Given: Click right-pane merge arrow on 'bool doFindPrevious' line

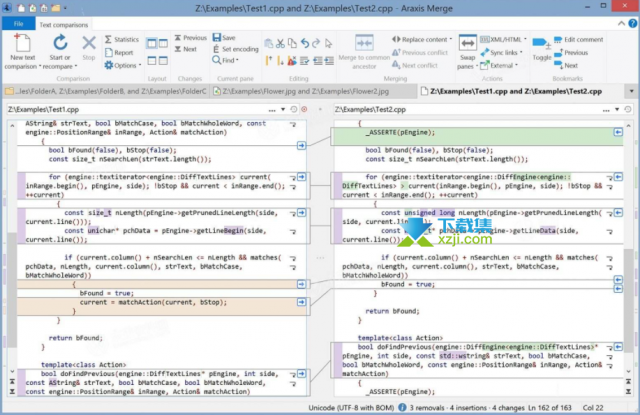Looking at the screenshot, I should (618, 347).
